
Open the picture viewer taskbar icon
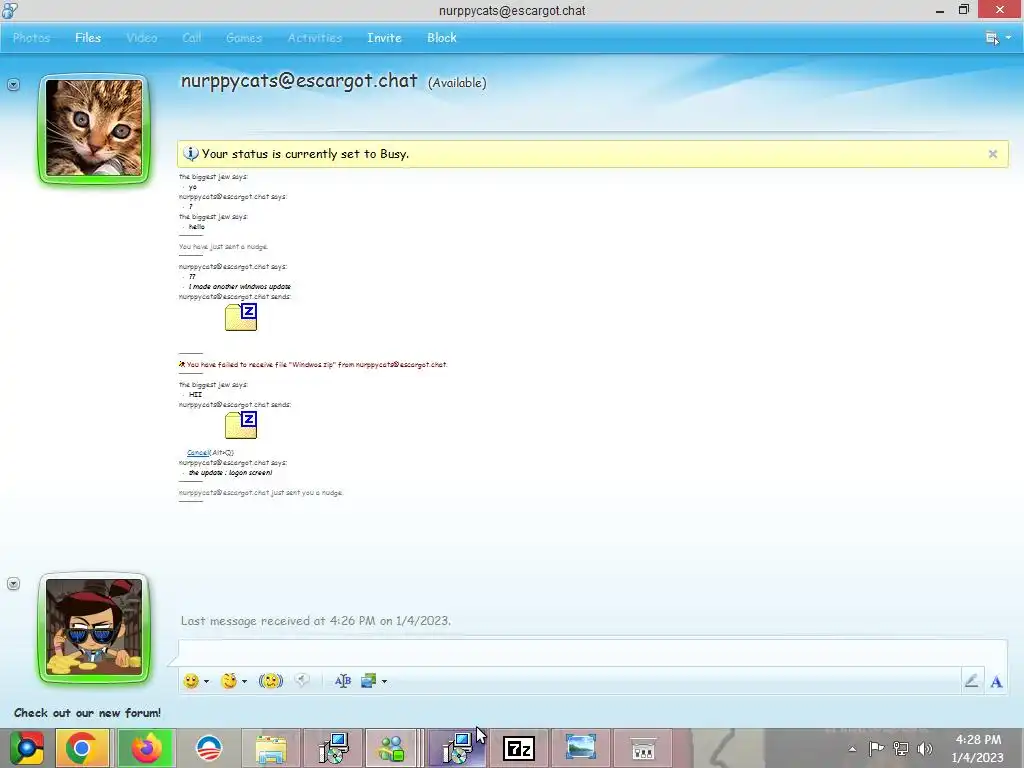click(581, 748)
